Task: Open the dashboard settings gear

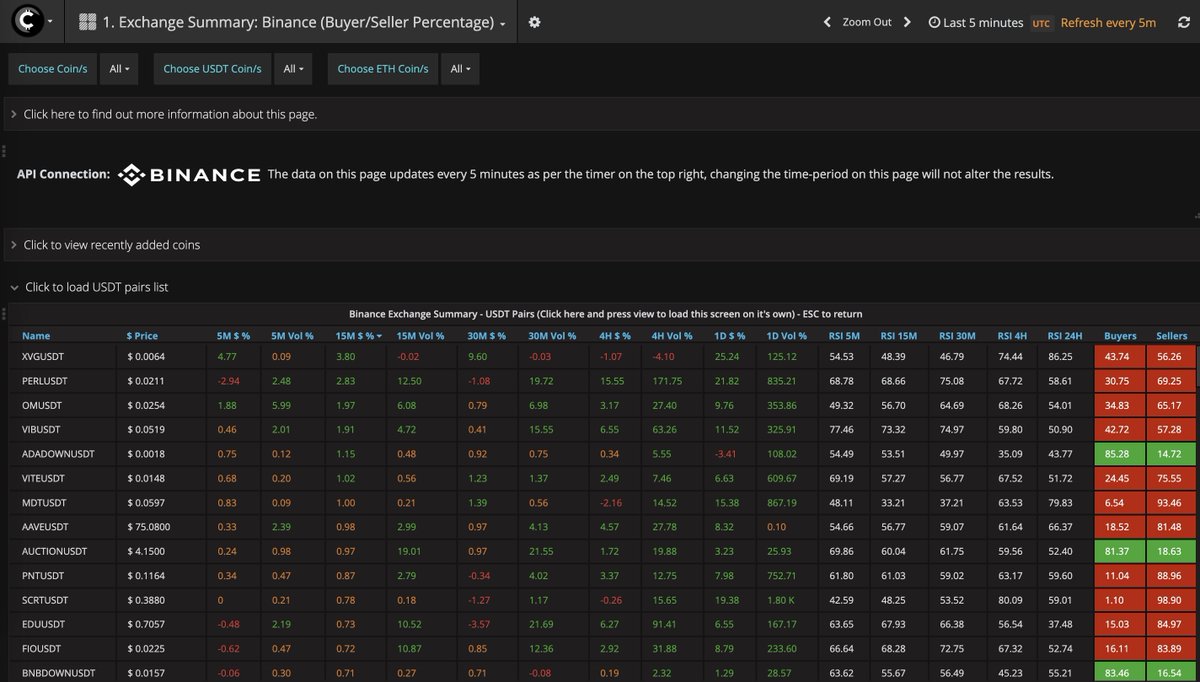Action: (x=534, y=22)
